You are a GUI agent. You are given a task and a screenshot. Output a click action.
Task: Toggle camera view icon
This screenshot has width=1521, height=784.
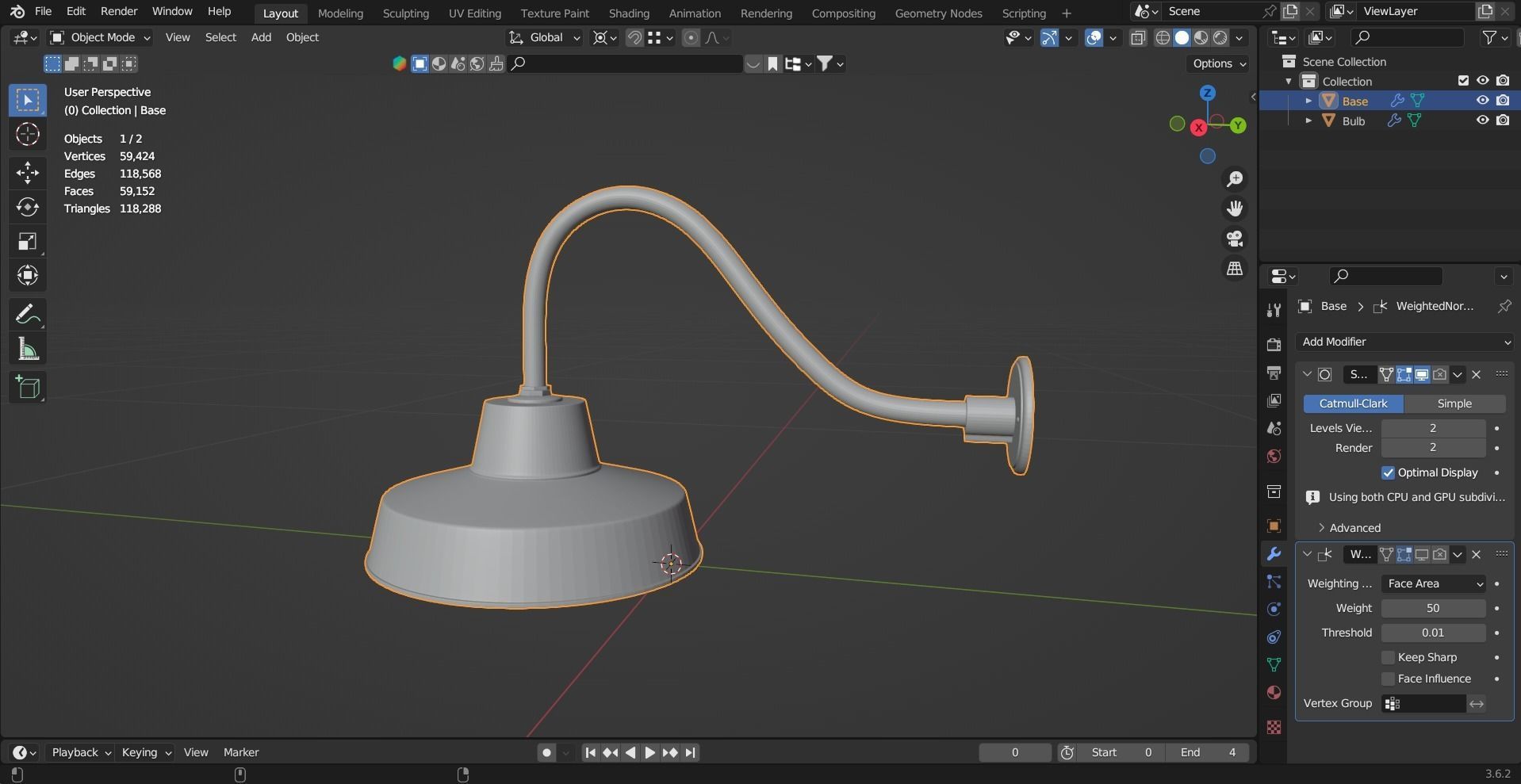point(1235,239)
